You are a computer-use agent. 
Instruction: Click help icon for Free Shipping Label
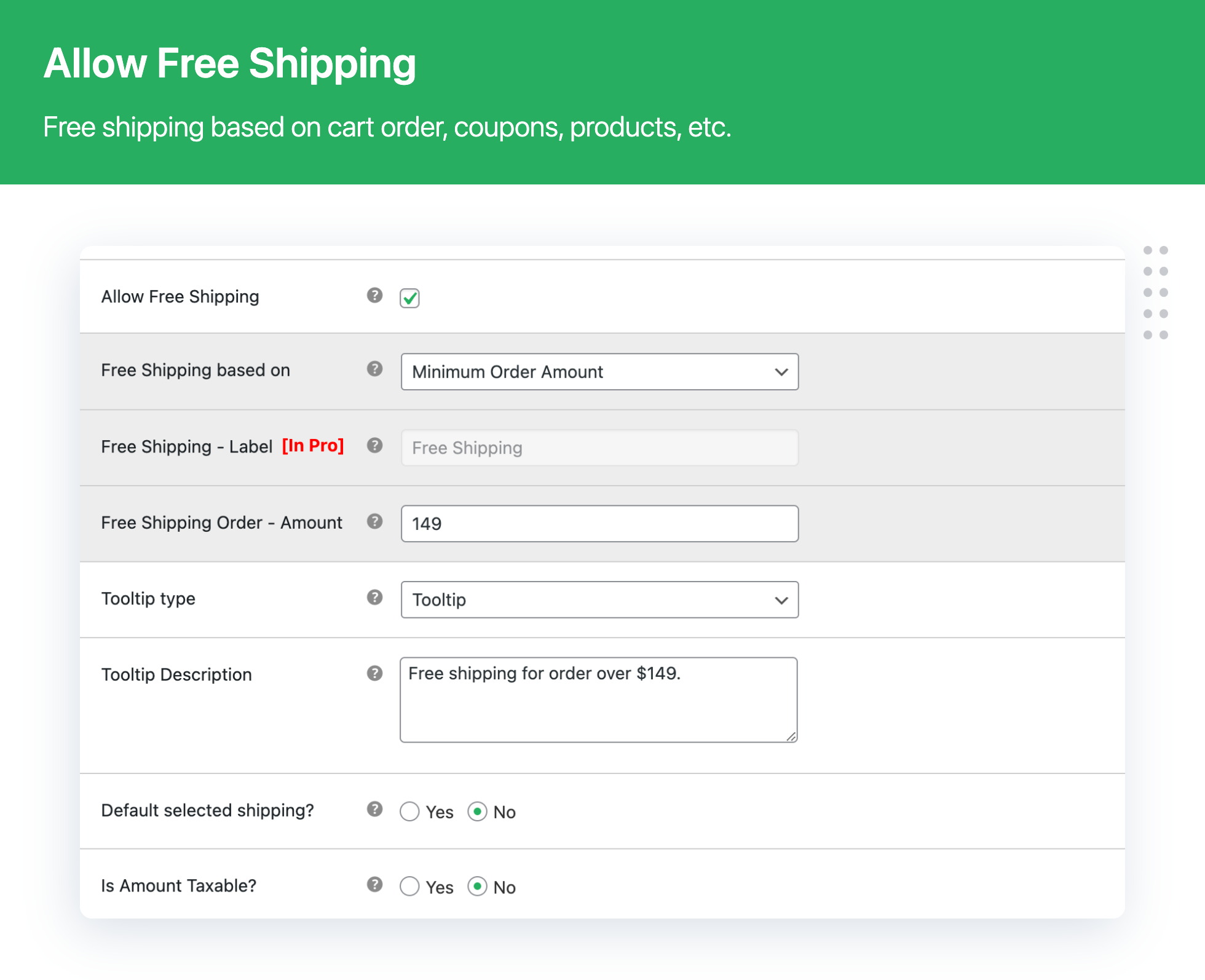click(374, 446)
